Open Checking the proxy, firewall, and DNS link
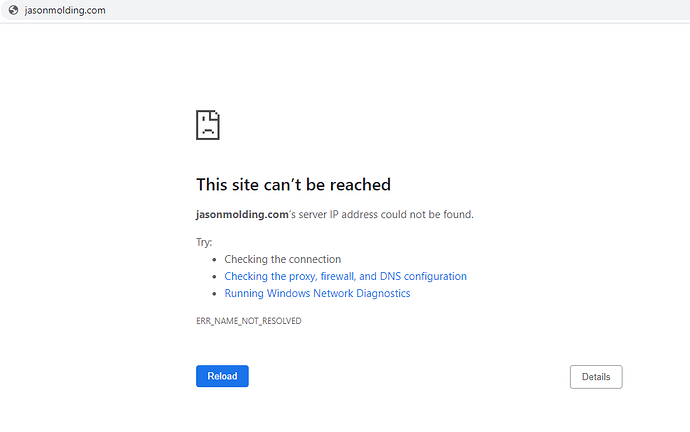The width and height of the screenshot is (690, 432). 345,276
